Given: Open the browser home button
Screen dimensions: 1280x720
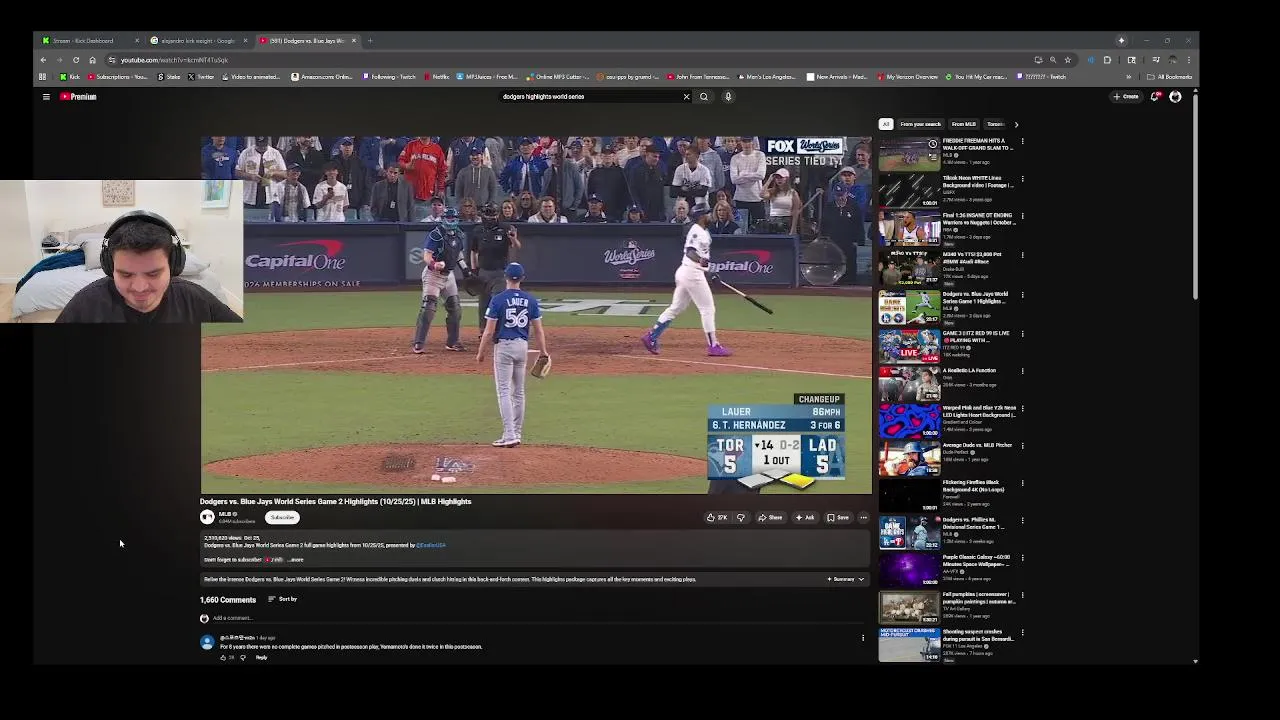Looking at the screenshot, I should (92, 60).
